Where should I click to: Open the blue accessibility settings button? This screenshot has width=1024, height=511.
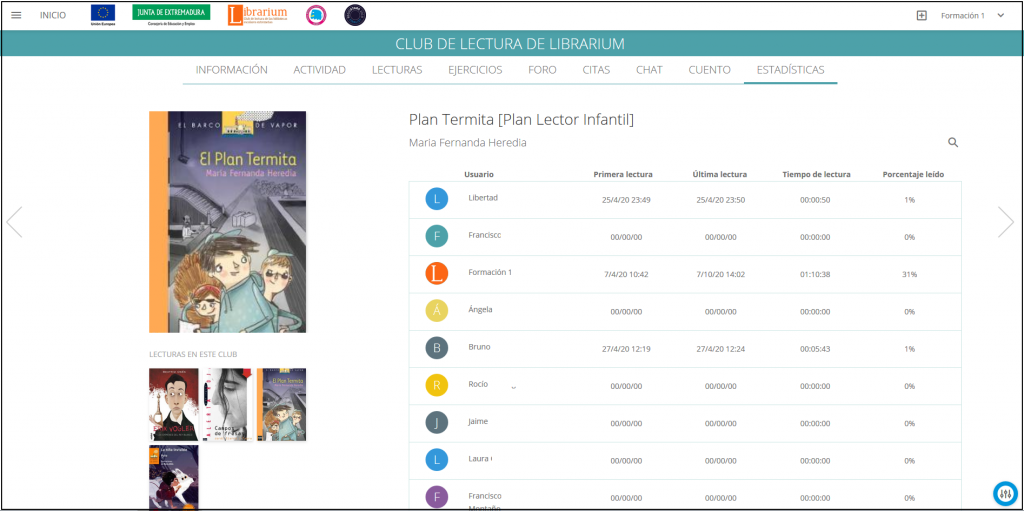[1005, 493]
